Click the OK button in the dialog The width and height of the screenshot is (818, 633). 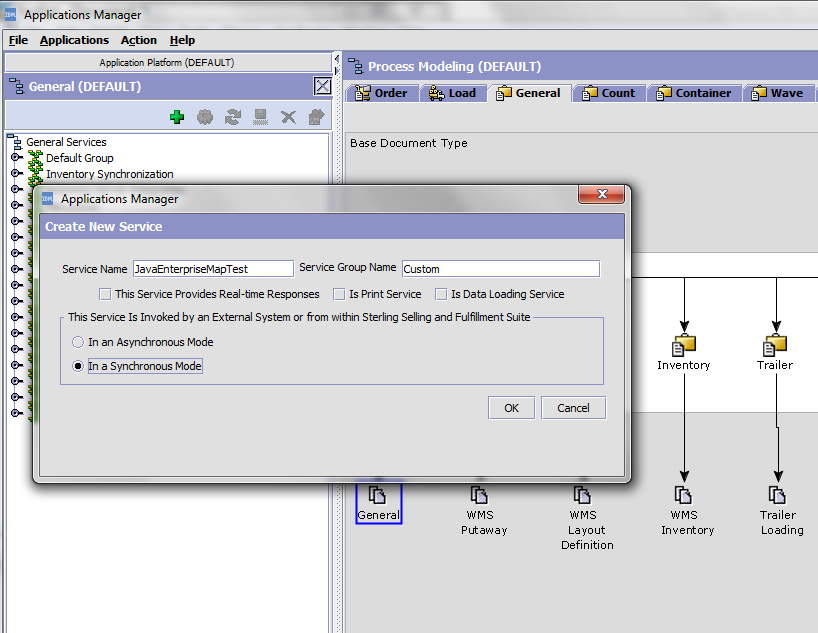[511, 407]
